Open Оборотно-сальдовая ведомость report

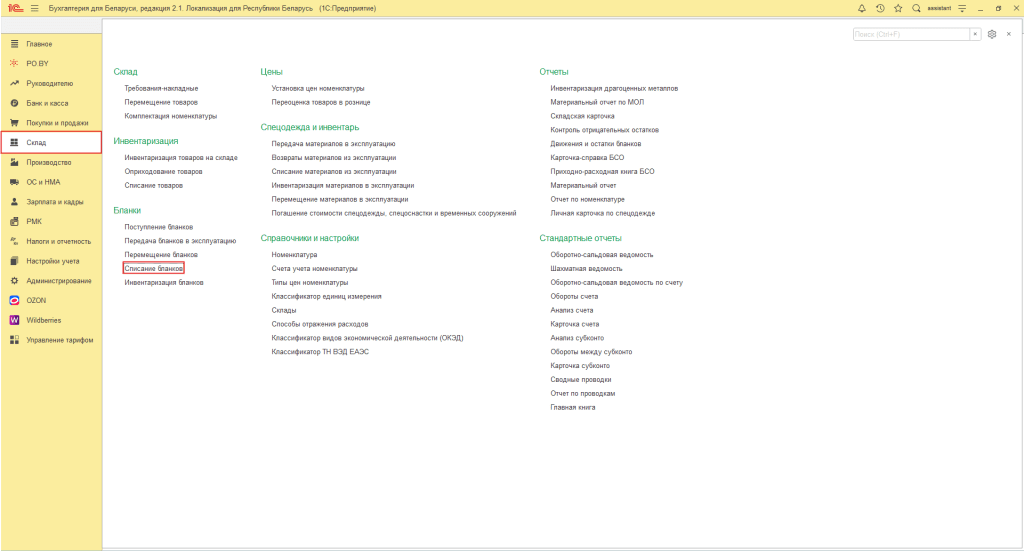coord(601,255)
